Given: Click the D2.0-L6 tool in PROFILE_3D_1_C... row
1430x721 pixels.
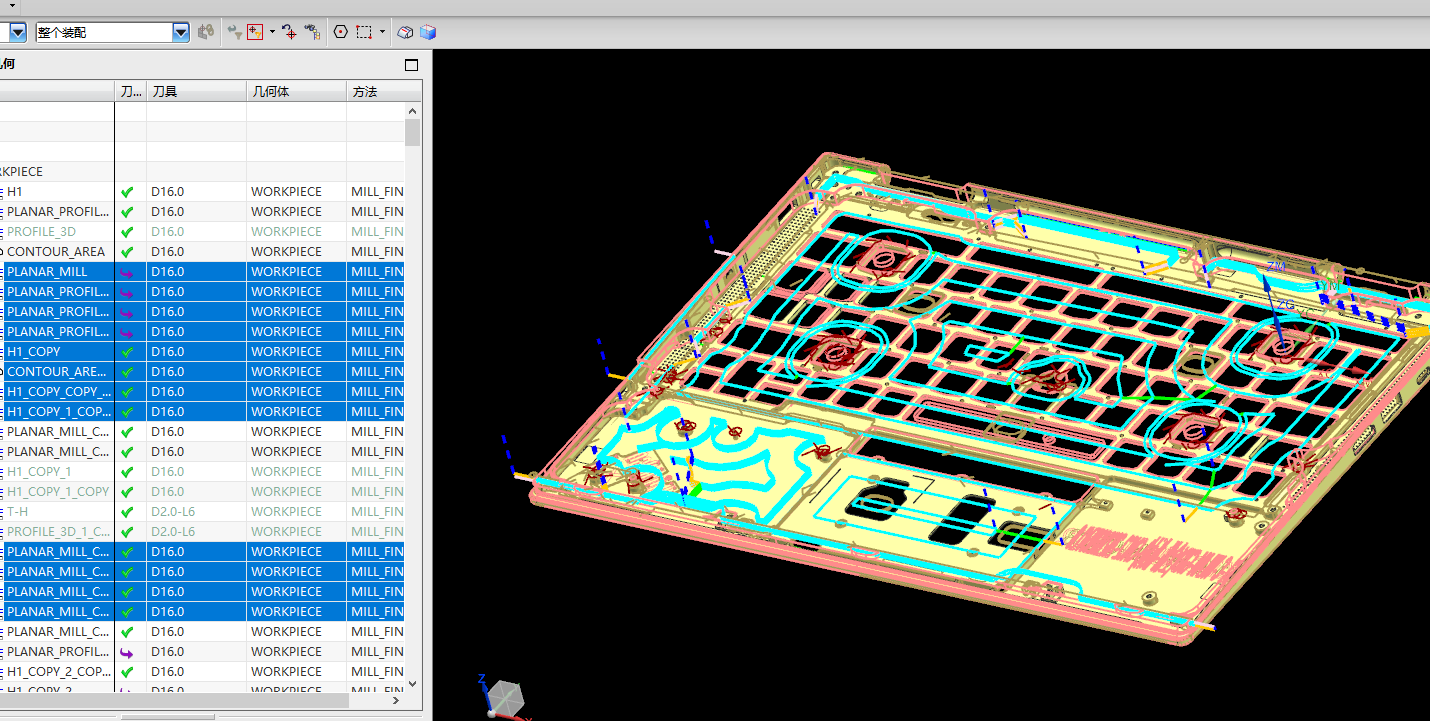Looking at the screenshot, I should (173, 531).
